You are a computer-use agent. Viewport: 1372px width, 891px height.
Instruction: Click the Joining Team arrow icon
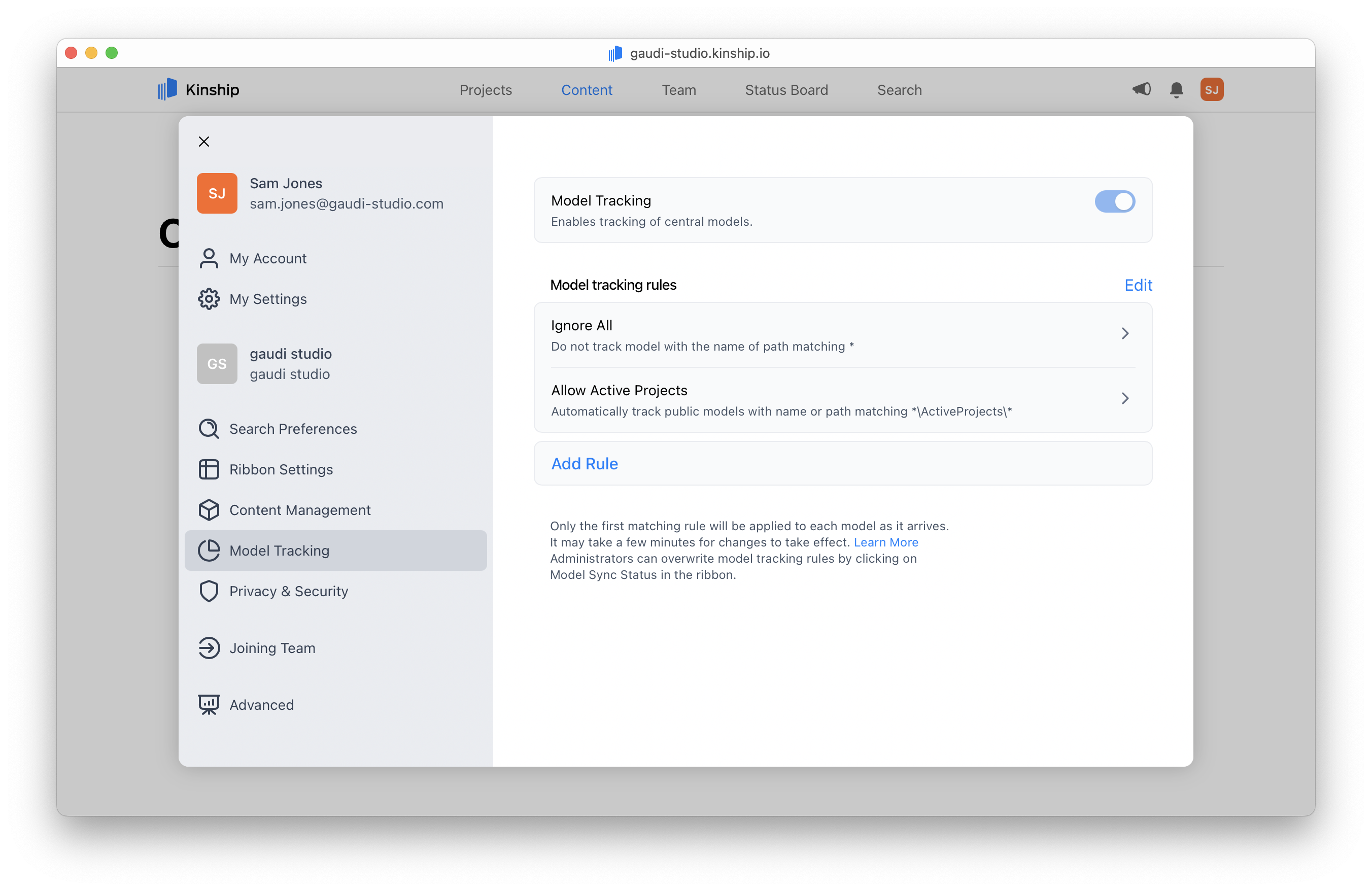pos(209,648)
